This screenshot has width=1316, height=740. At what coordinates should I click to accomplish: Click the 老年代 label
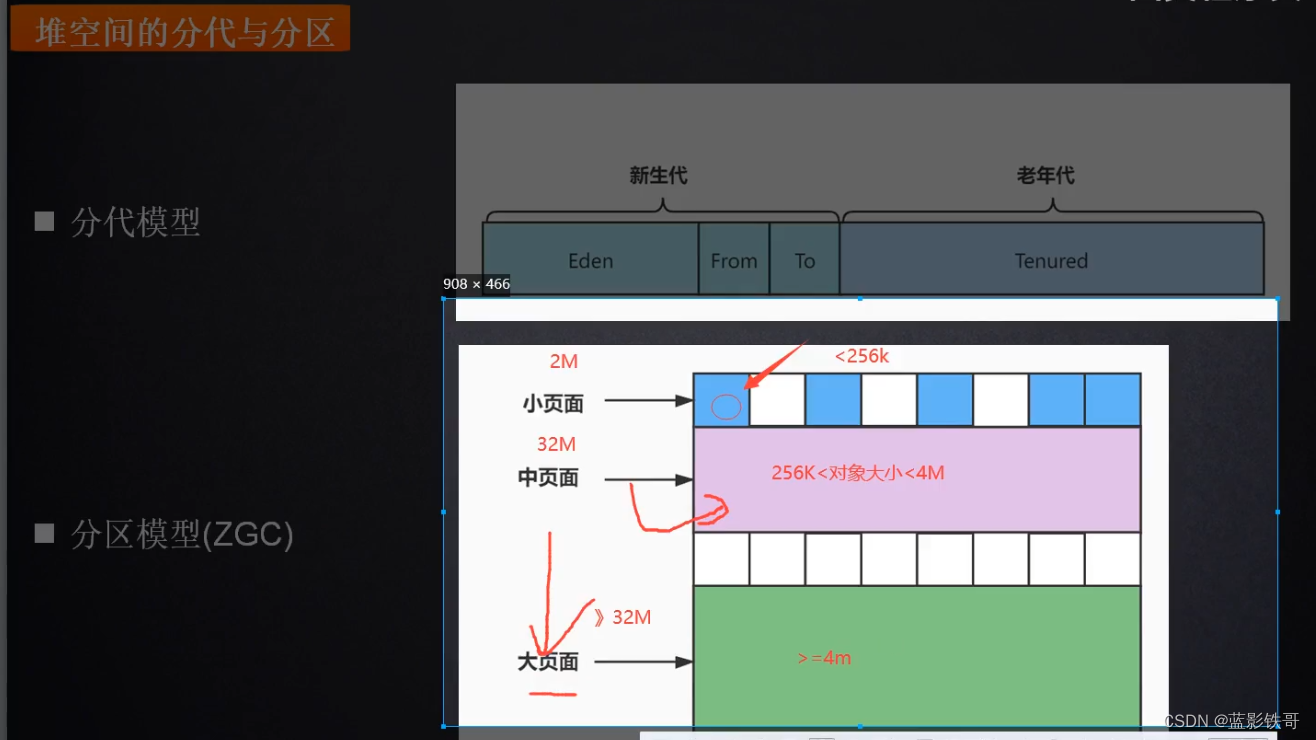tap(1045, 175)
